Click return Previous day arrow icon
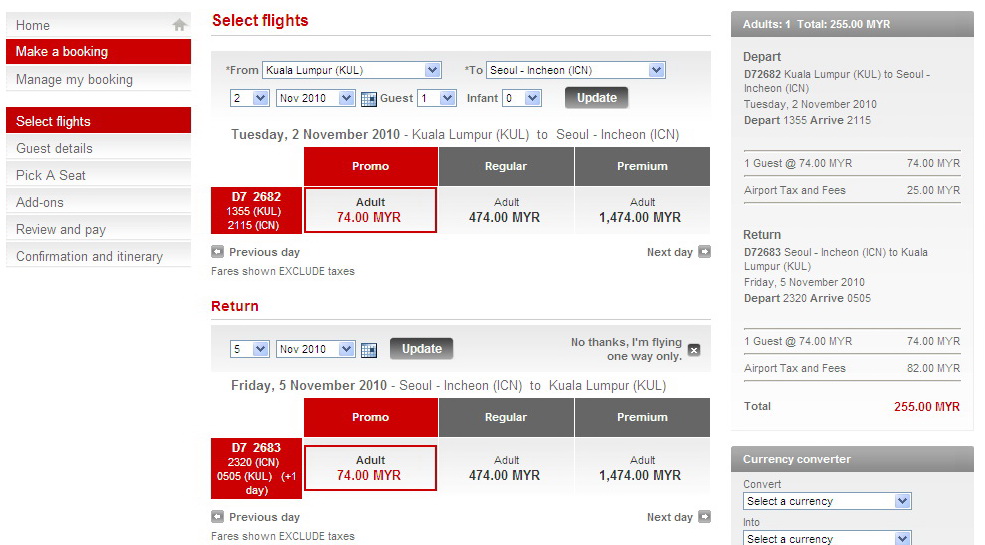The image size is (985, 545). [217, 517]
